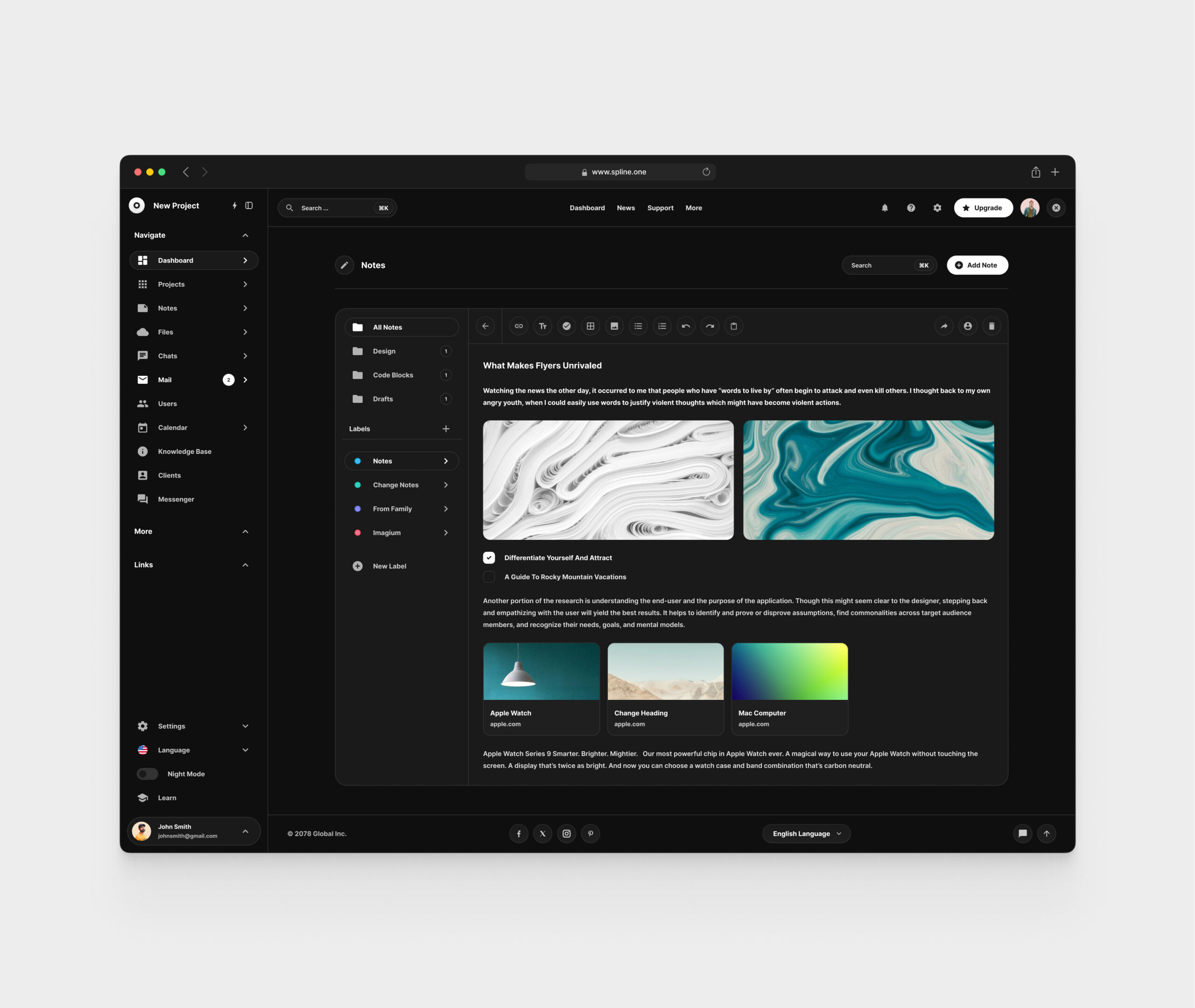Open the Facebook link in the footer
The image size is (1195, 1008).
click(519, 834)
